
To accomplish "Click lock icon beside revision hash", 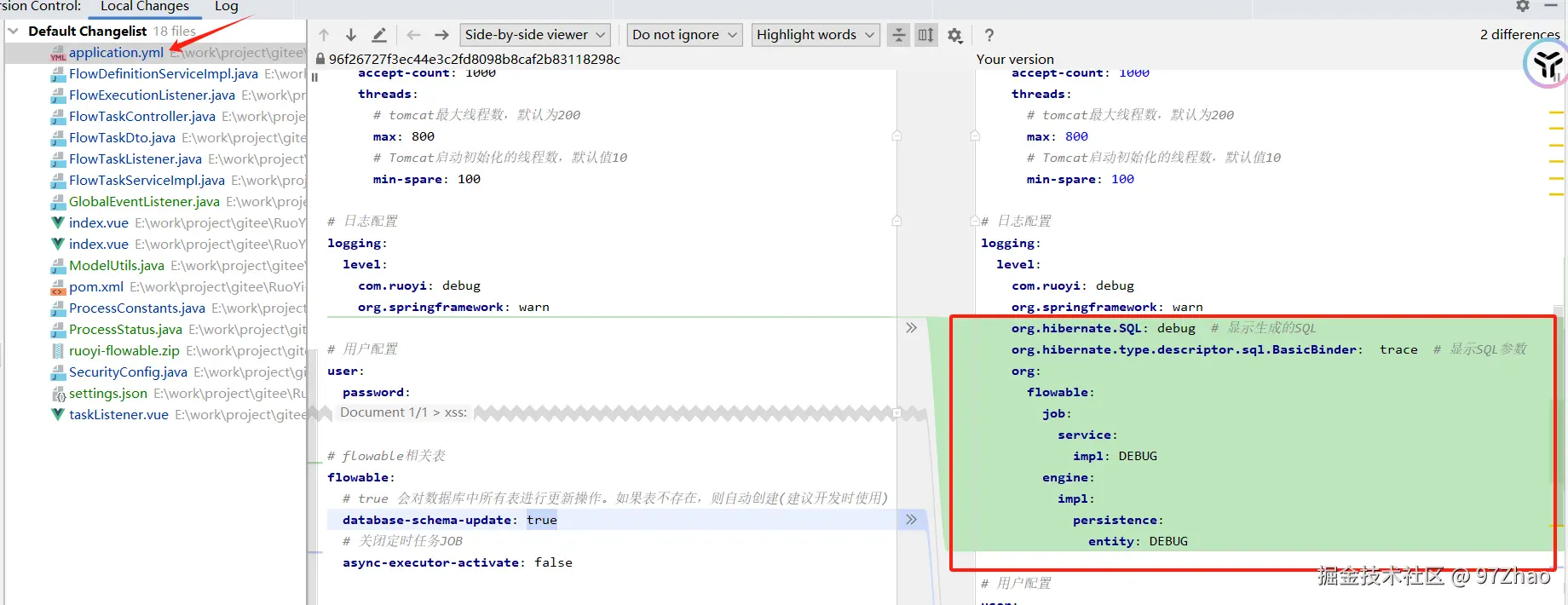I will [320, 59].
